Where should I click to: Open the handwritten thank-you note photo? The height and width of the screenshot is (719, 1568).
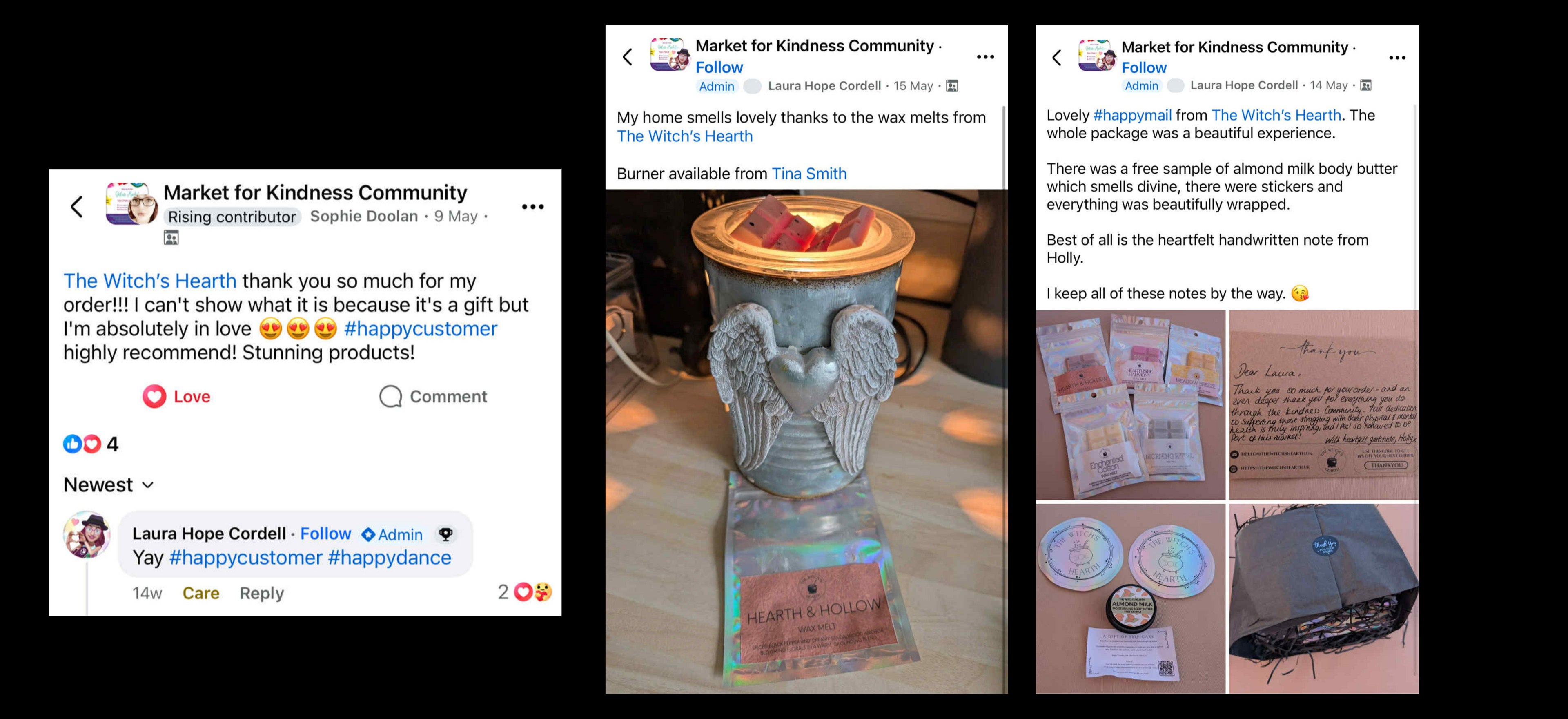1323,405
